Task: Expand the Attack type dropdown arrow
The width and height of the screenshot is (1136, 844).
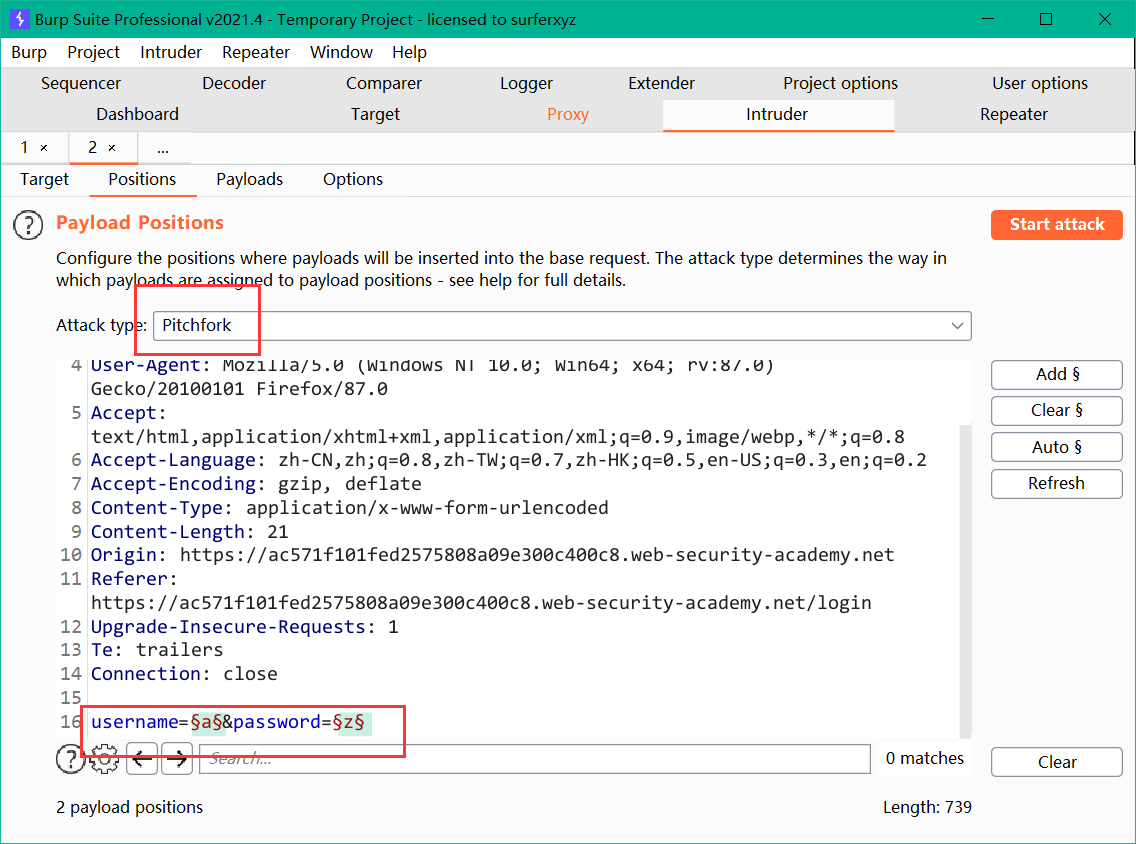Action: [957, 326]
